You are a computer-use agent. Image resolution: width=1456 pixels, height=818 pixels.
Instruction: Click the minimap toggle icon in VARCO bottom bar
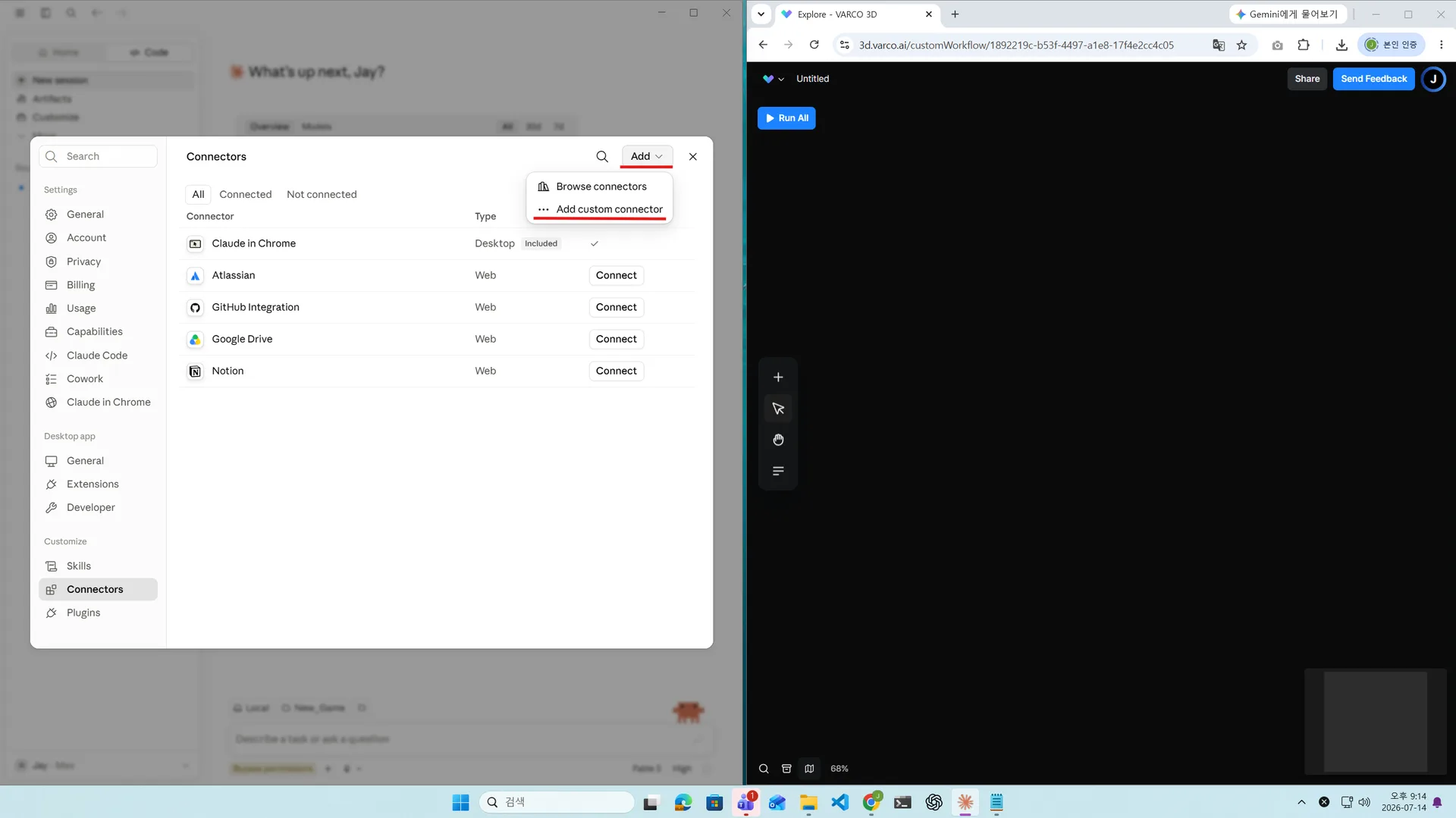click(x=809, y=769)
